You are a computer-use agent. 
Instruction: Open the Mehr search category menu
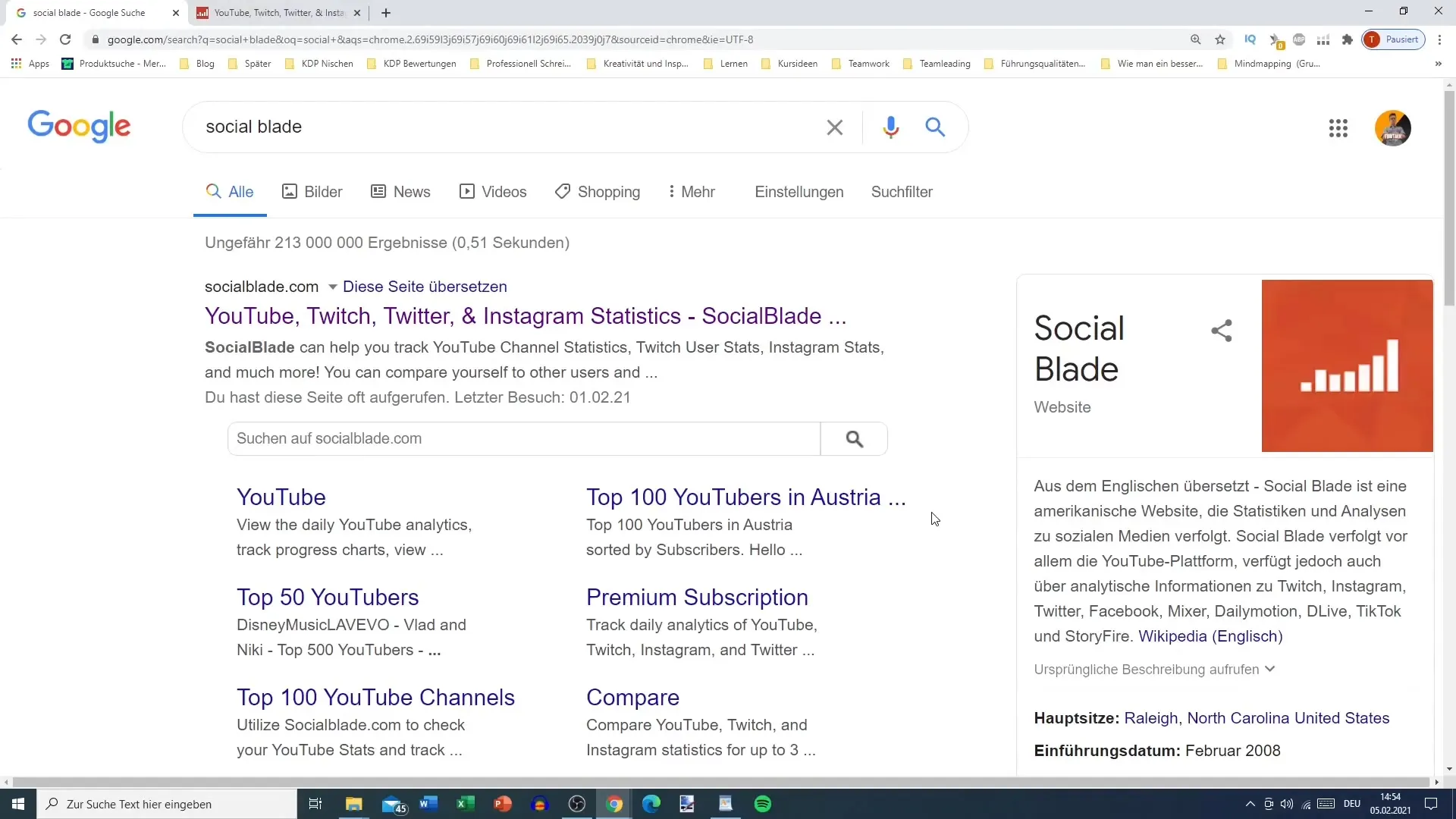pyautogui.click(x=692, y=192)
